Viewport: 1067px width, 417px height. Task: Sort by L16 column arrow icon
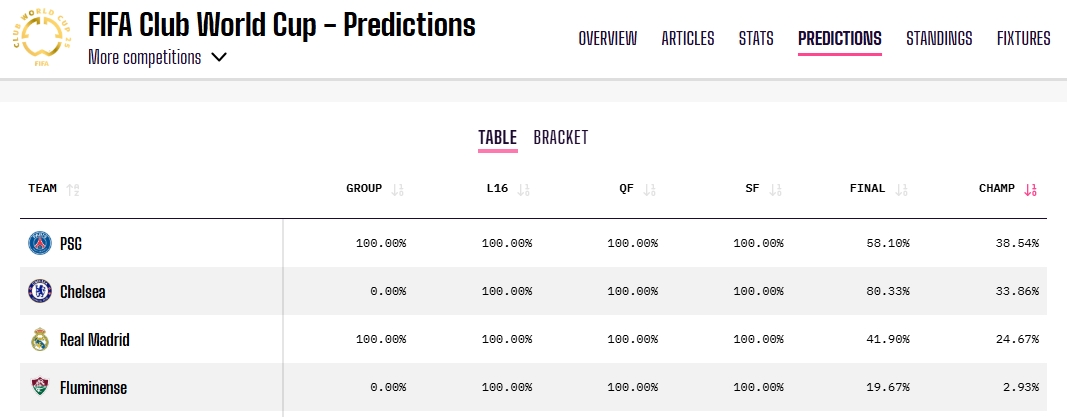[x=524, y=189]
